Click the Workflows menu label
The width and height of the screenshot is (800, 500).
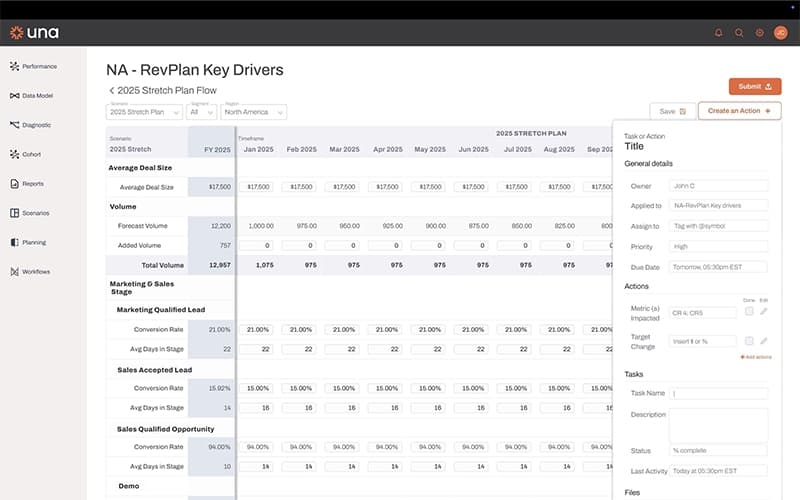(36, 271)
